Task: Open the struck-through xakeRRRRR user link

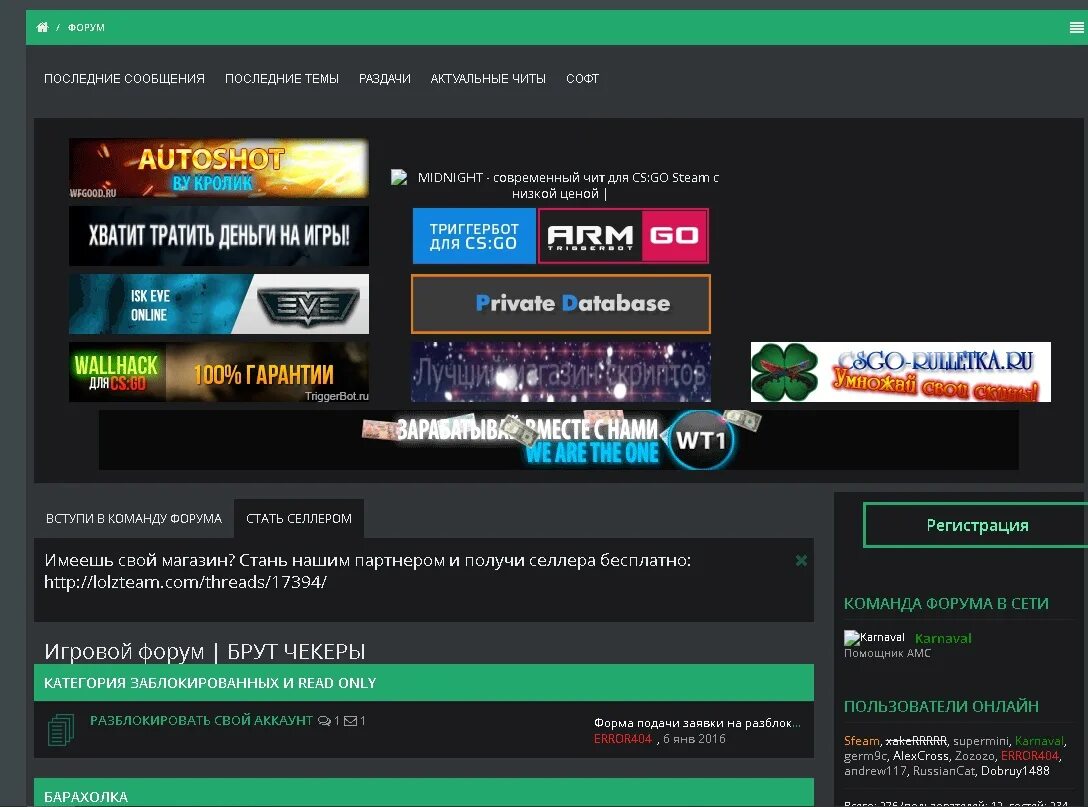Action: click(916, 740)
